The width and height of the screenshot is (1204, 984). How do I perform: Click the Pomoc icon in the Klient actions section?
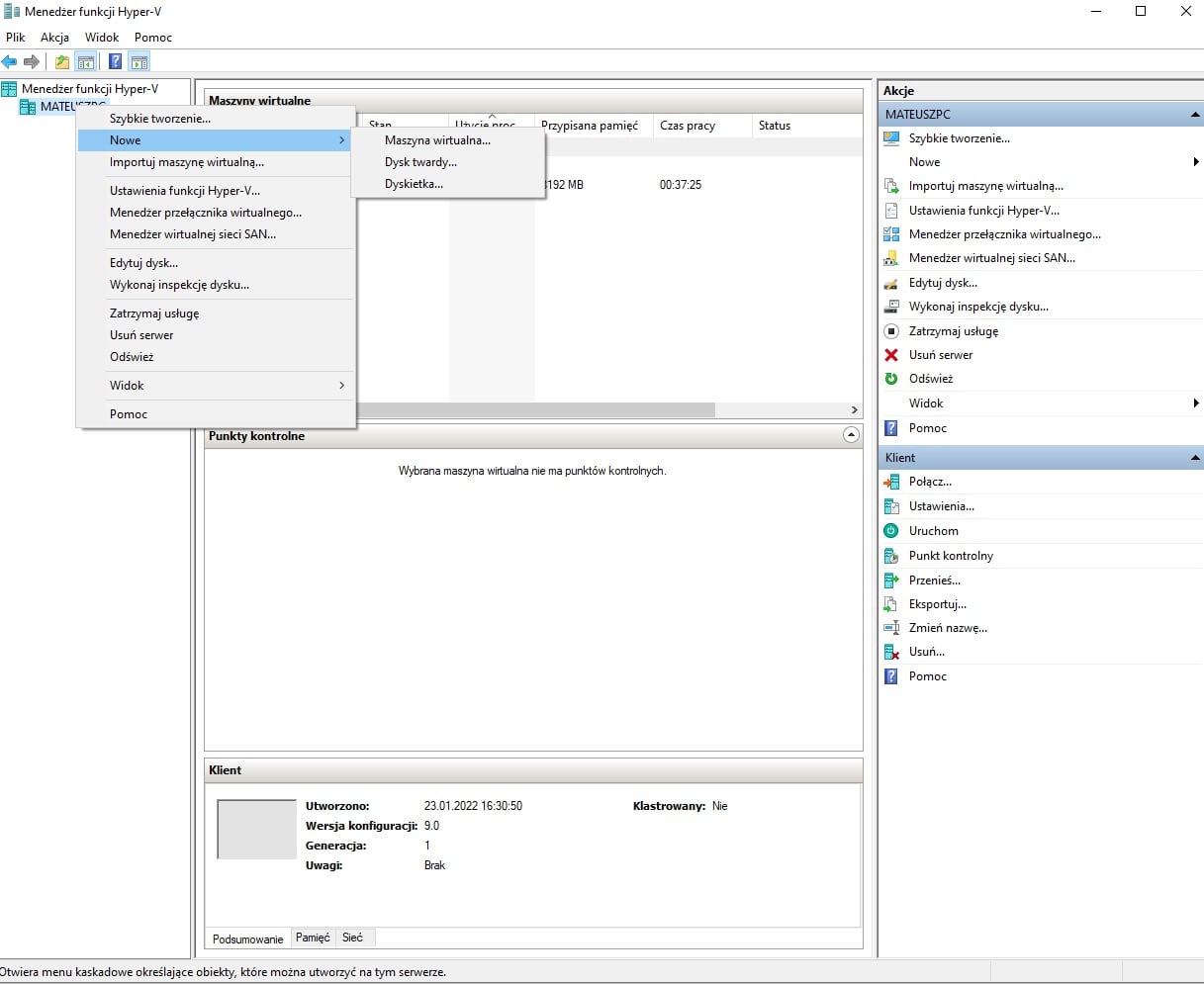point(891,676)
